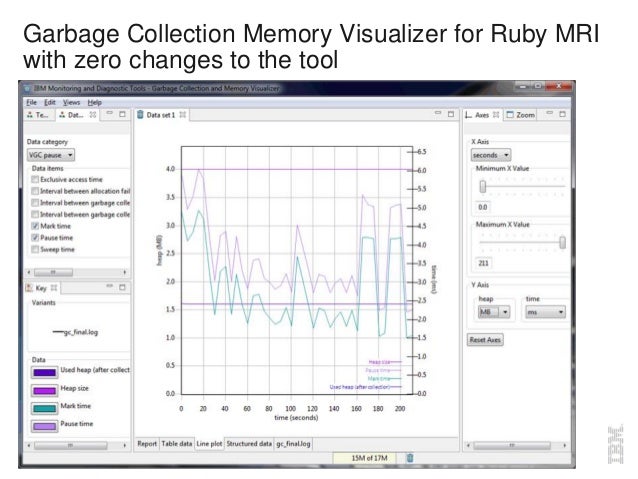Viewport: 638px width, 479px height.
Task: Click the Mark time color swatch
Action: (44, 409)
